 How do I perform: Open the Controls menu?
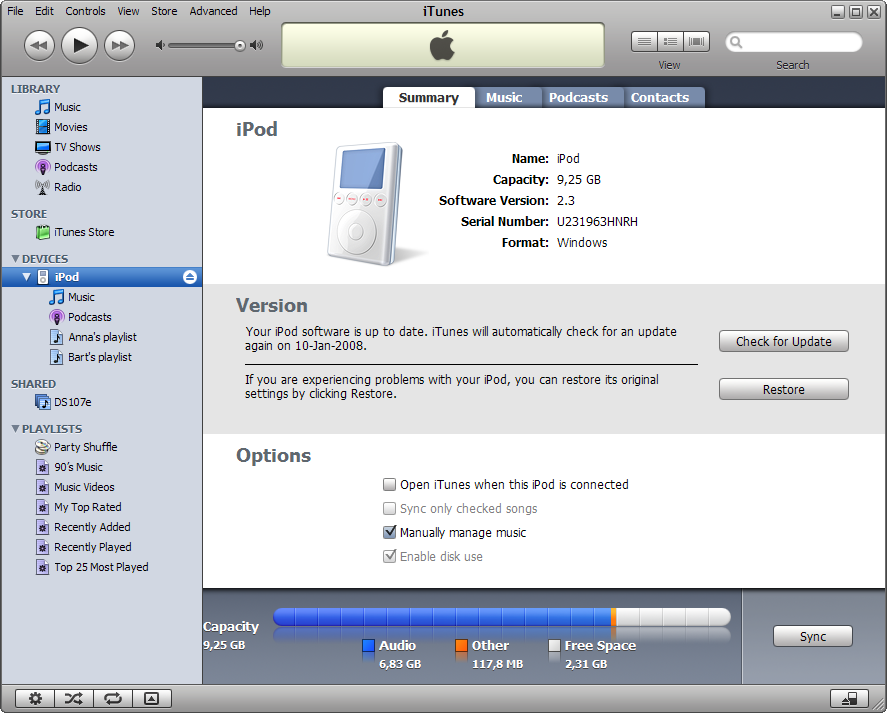(85, 11)
